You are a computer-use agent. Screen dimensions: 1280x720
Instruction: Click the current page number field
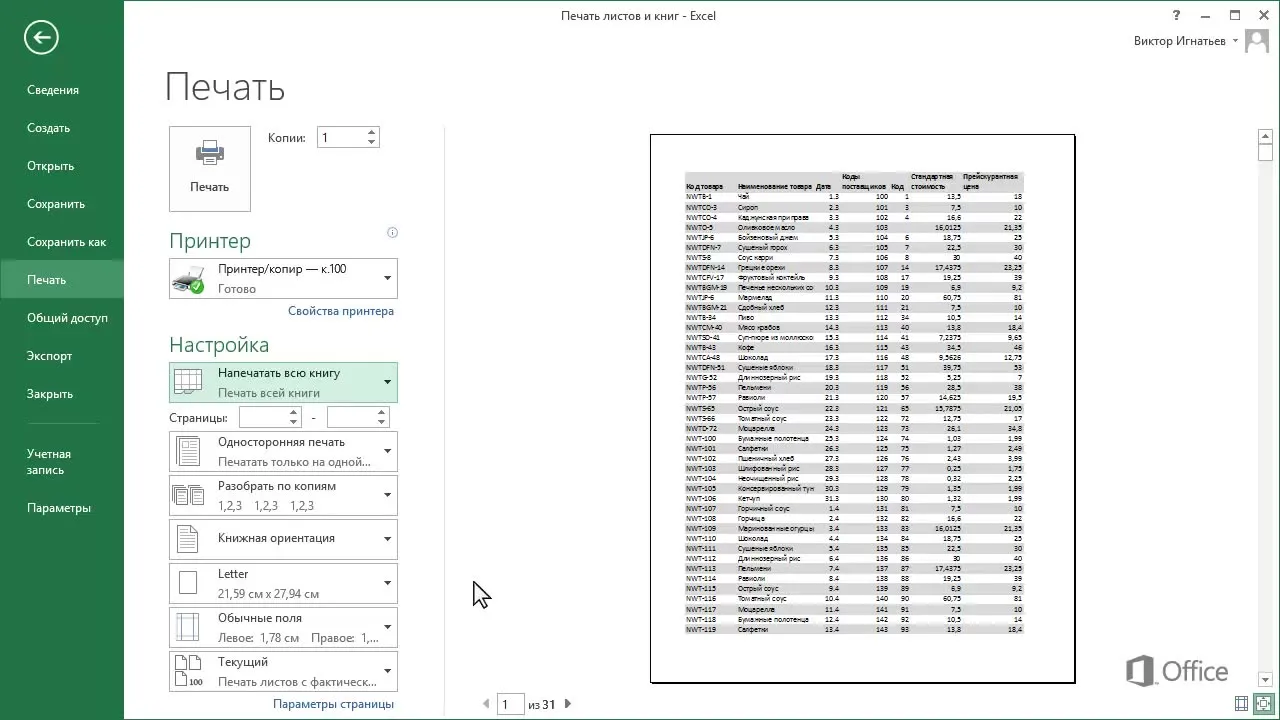click(511, 704)
